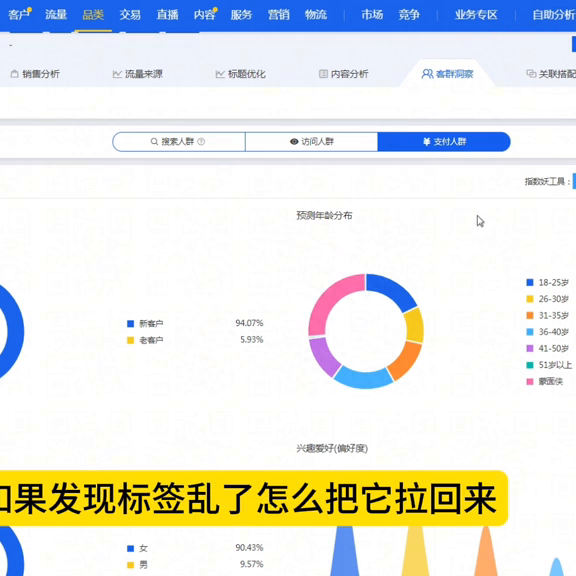Open the 业务专区 top menu

(476, 15)
